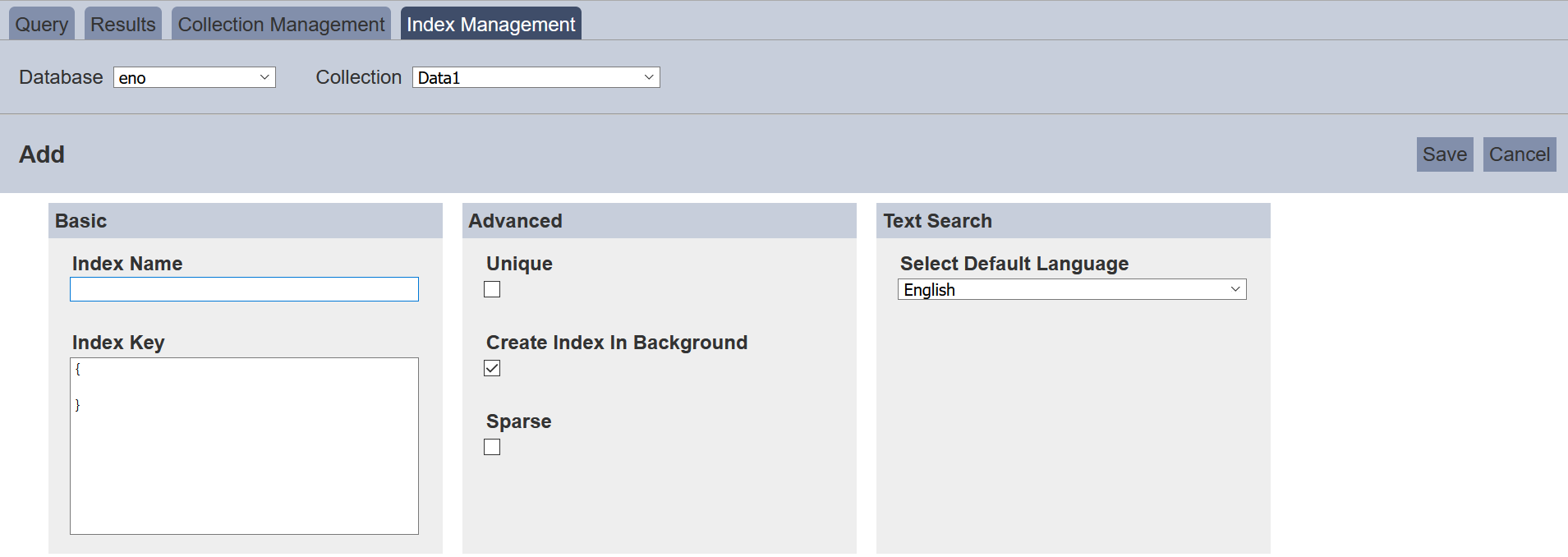
Task: Click the Save button
Action: [x=1445, y=154]
